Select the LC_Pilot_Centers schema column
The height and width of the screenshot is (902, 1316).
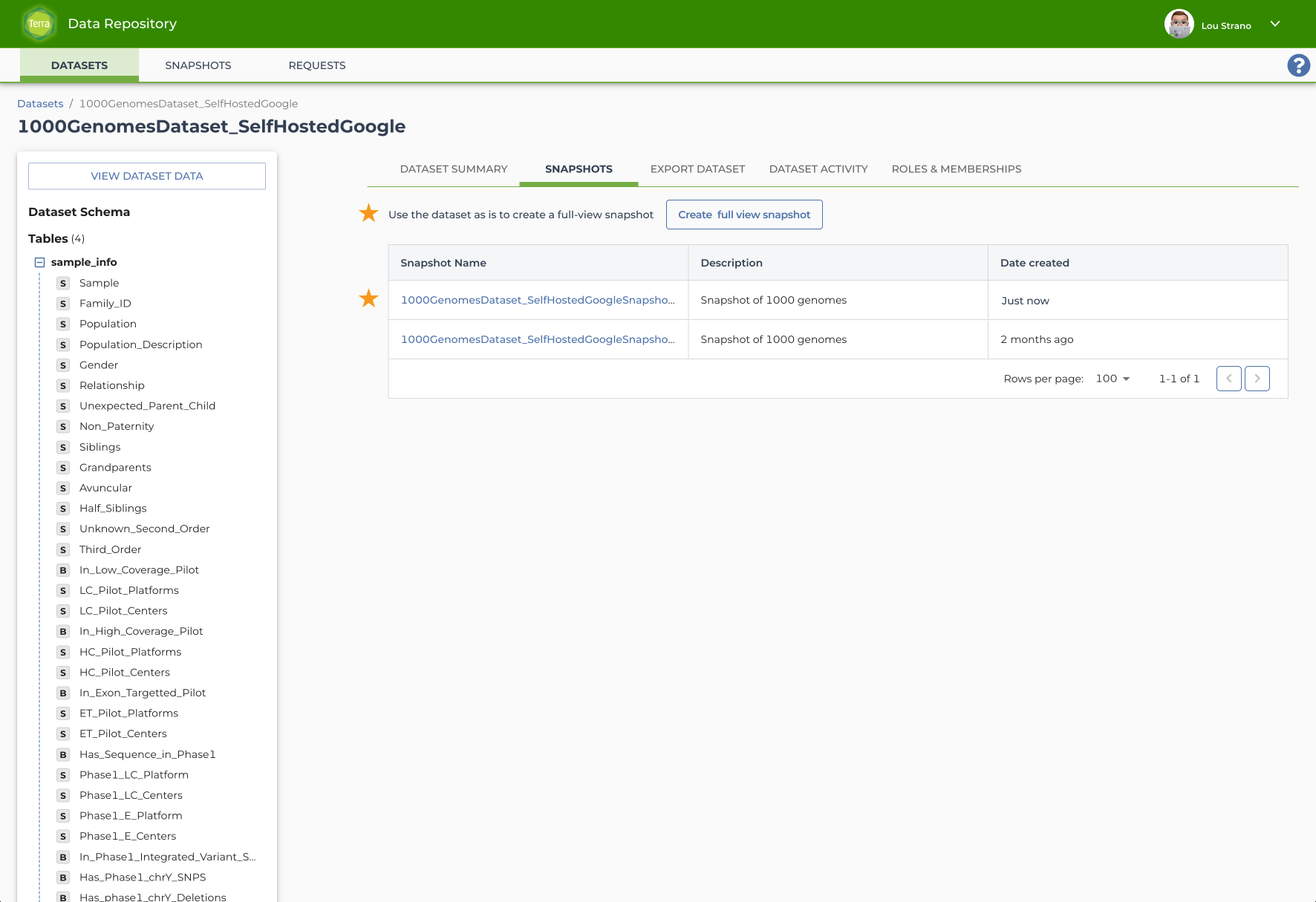point(123,611)
